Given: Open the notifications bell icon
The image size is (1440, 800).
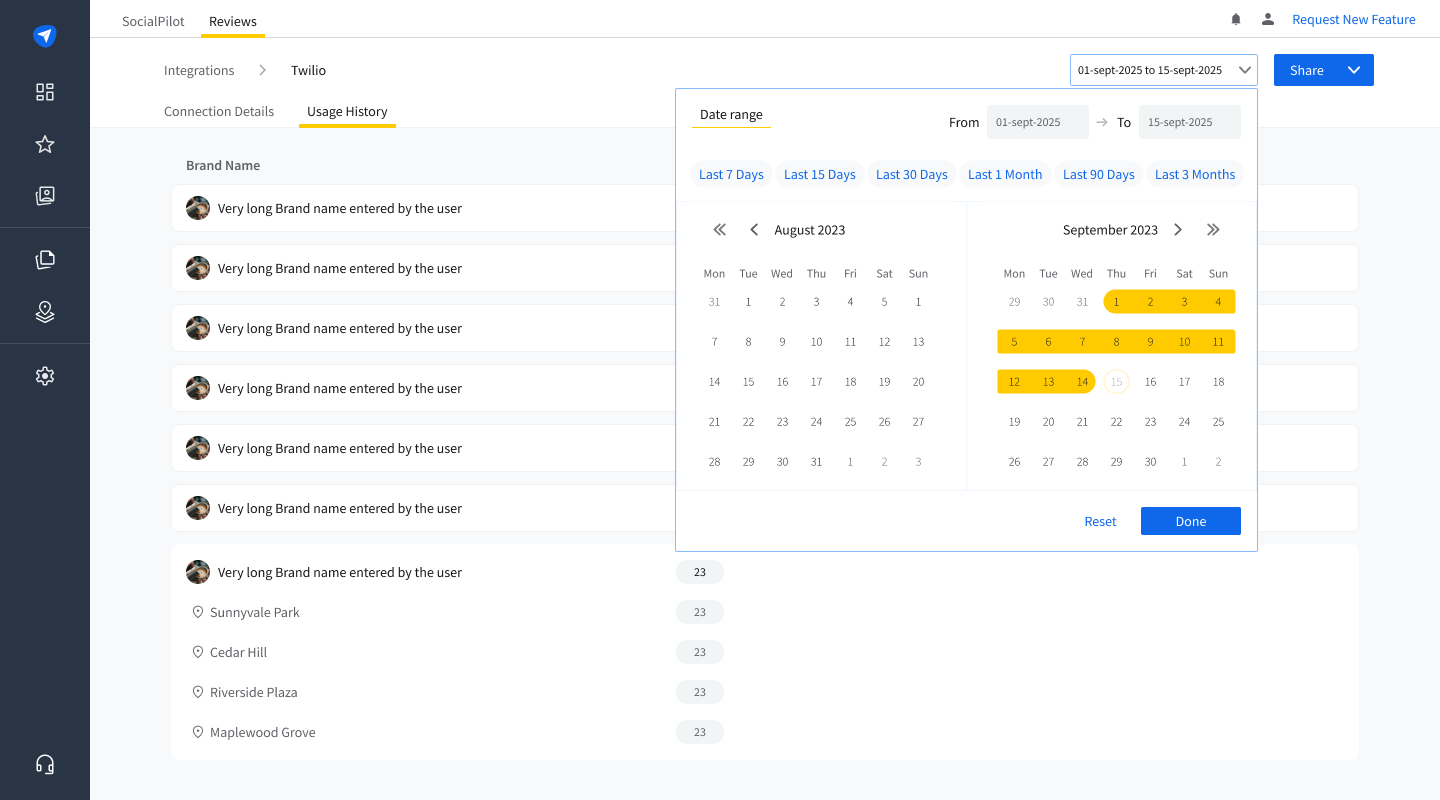Looking at the screenshot, I should click(x=1236, y=19).
